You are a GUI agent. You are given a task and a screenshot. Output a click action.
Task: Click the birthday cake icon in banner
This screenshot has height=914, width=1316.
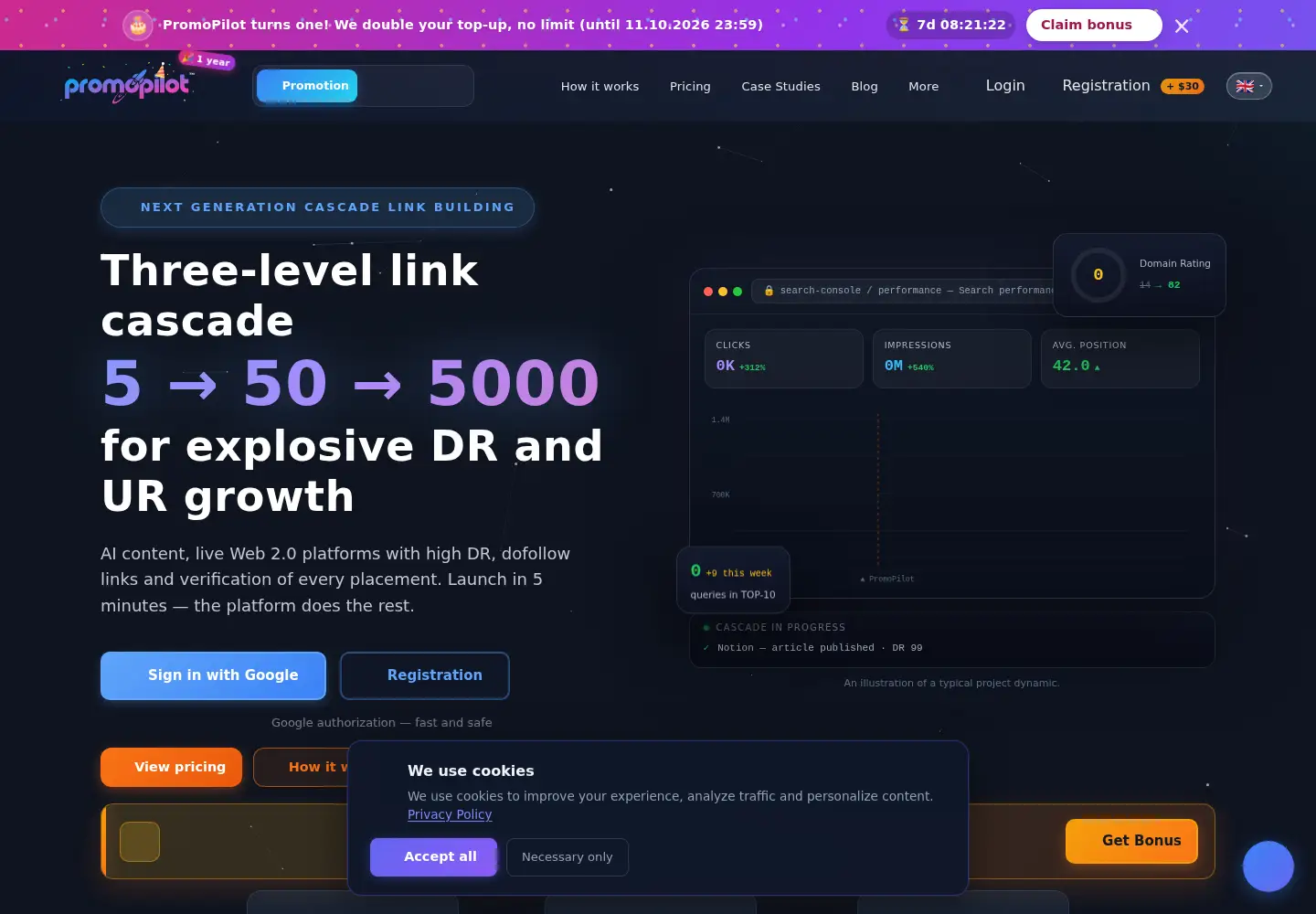coord(138,25)
